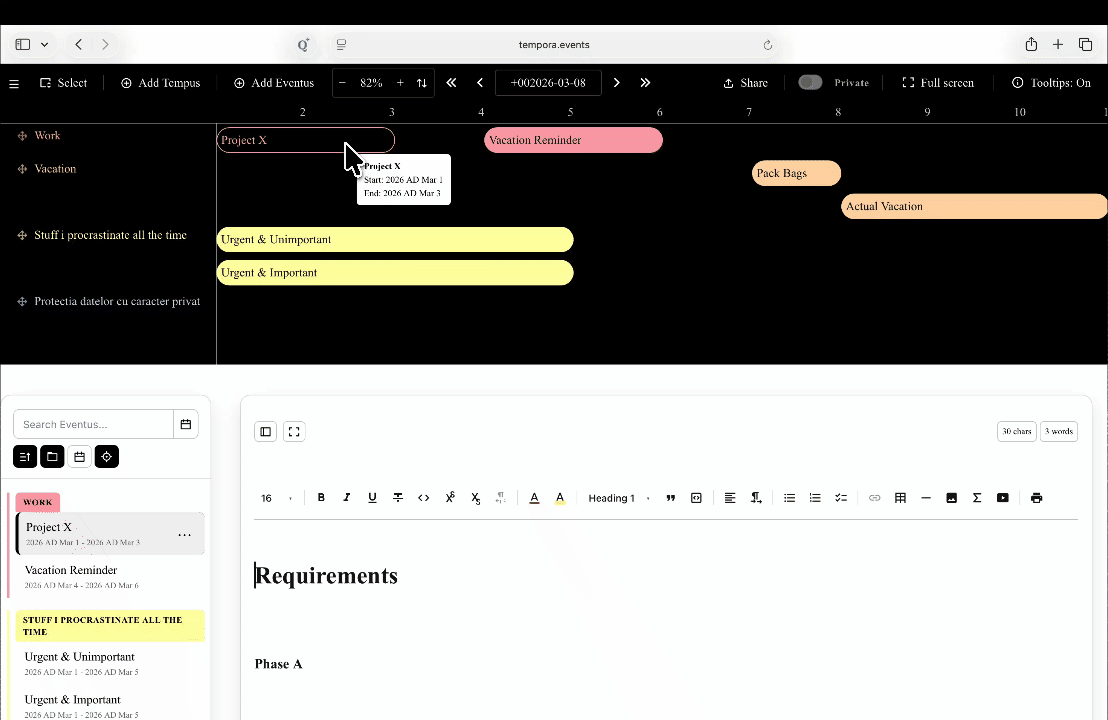Jump far forward with double-right chevron
The height and width of the screenshot is (720, 1108).
coord(645,83)
